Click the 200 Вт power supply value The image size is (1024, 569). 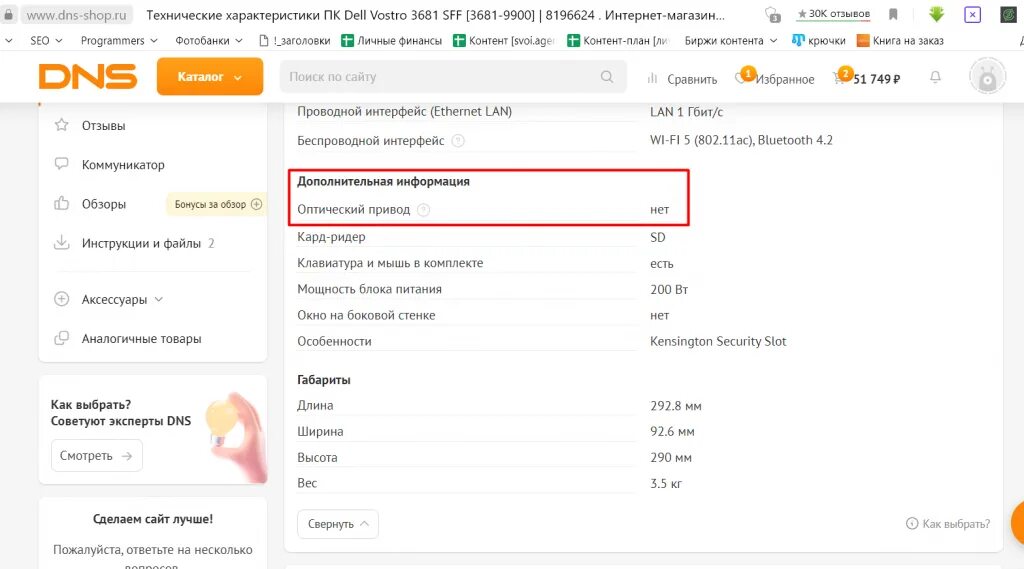point(669,289)
